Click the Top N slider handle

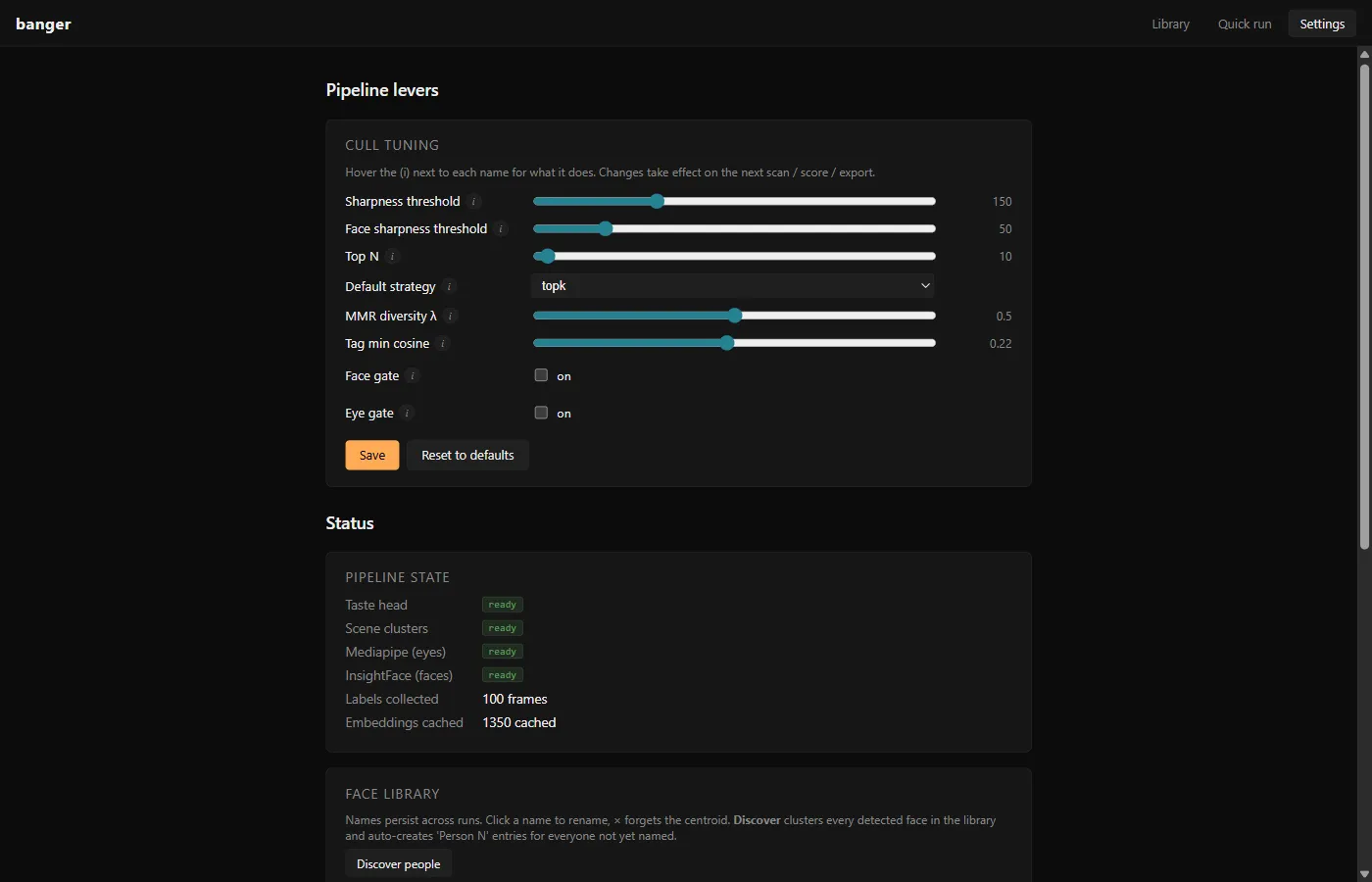[x=548, y=256]
